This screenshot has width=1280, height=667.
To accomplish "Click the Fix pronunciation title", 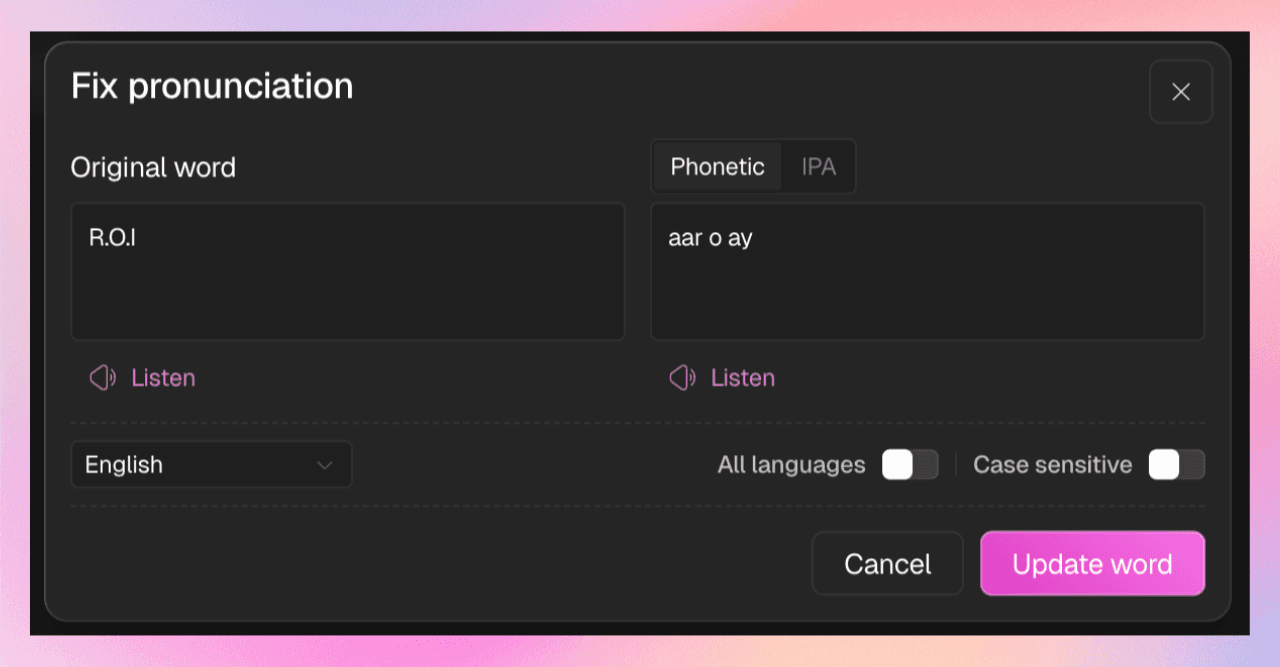I will [x=212, y=86].
